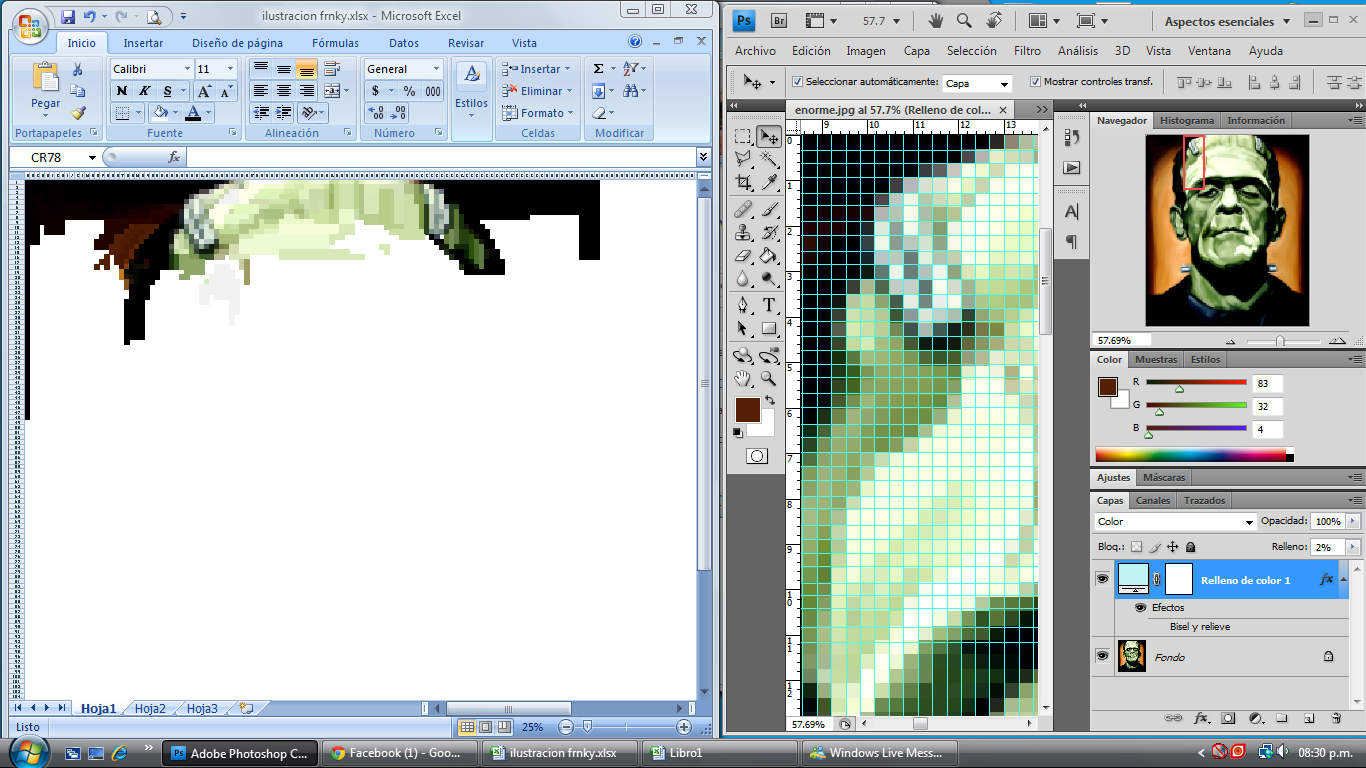The height and width of the screenshot is (768, 1366).
Task: Toggle italic K button in Excel
Action: tap(143, 91)
